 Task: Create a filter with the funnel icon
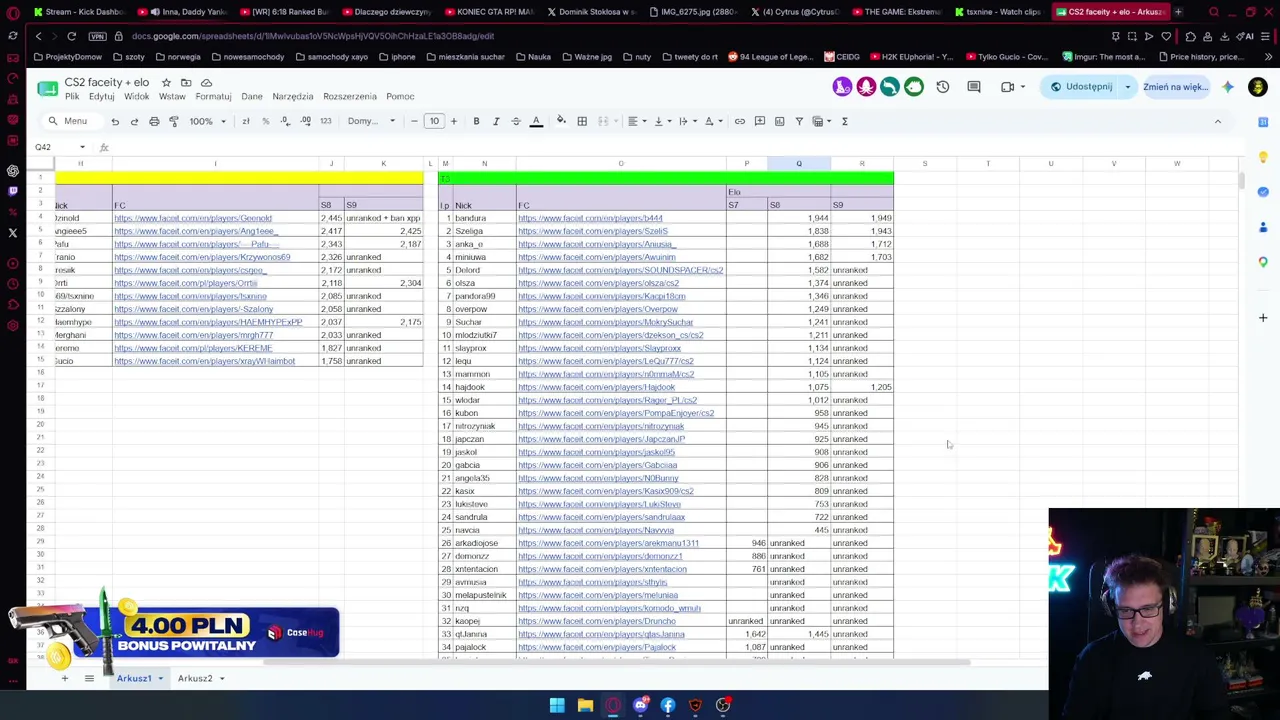[799, 121]
